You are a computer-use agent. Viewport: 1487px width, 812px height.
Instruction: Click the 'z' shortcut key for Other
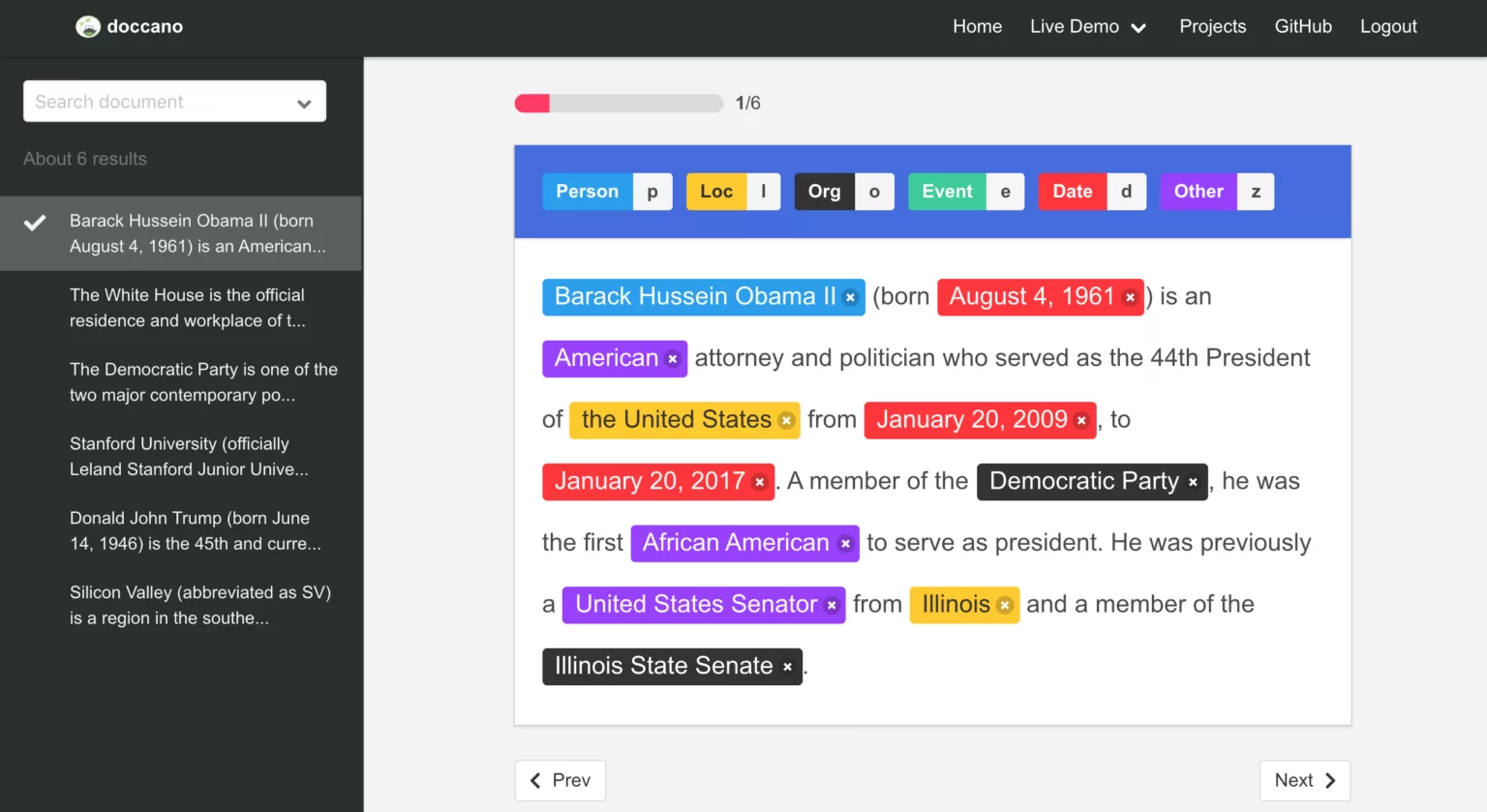(x=1256, y=192)
